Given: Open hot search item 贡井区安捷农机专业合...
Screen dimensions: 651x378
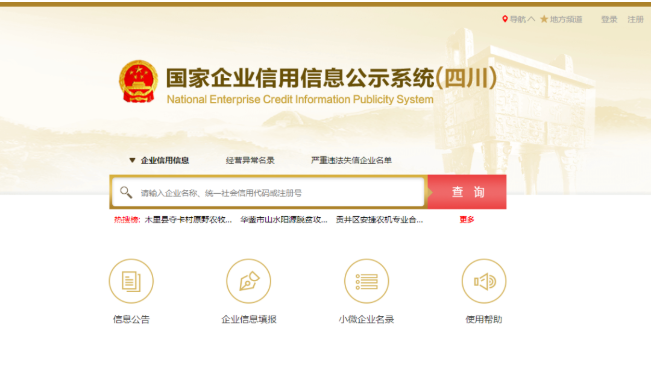Looking at the screenshot, I should [379, 220].
